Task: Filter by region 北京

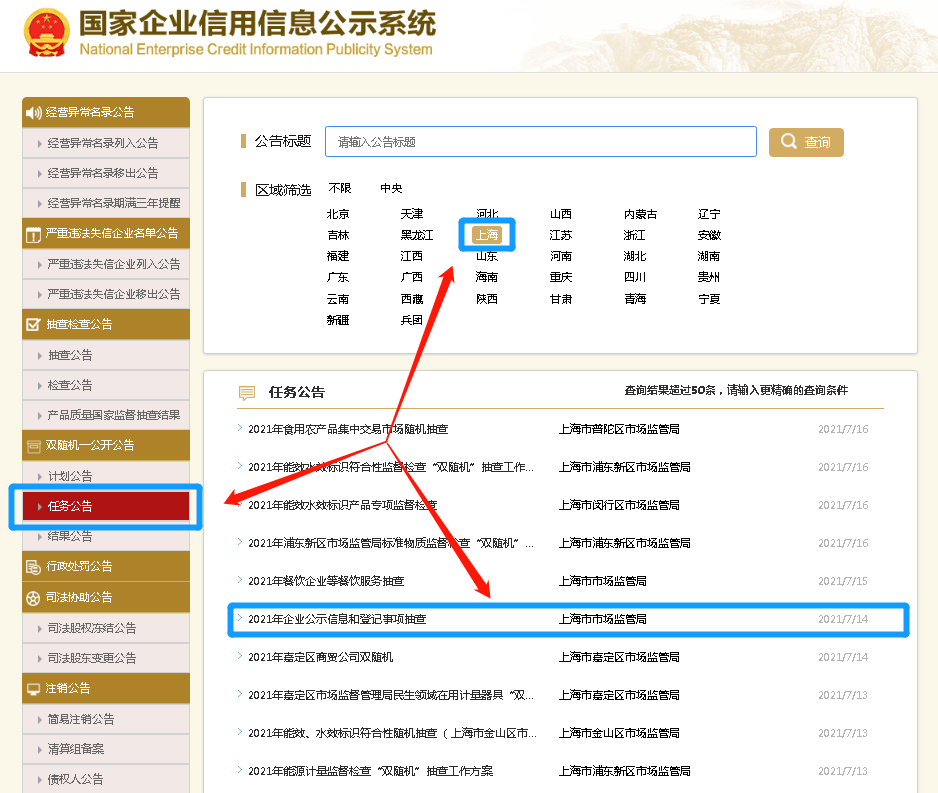Action: (338, 214)
